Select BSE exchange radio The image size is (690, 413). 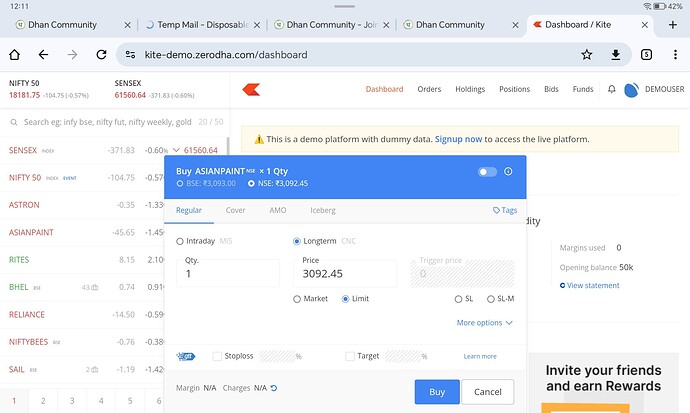point(180,183)
